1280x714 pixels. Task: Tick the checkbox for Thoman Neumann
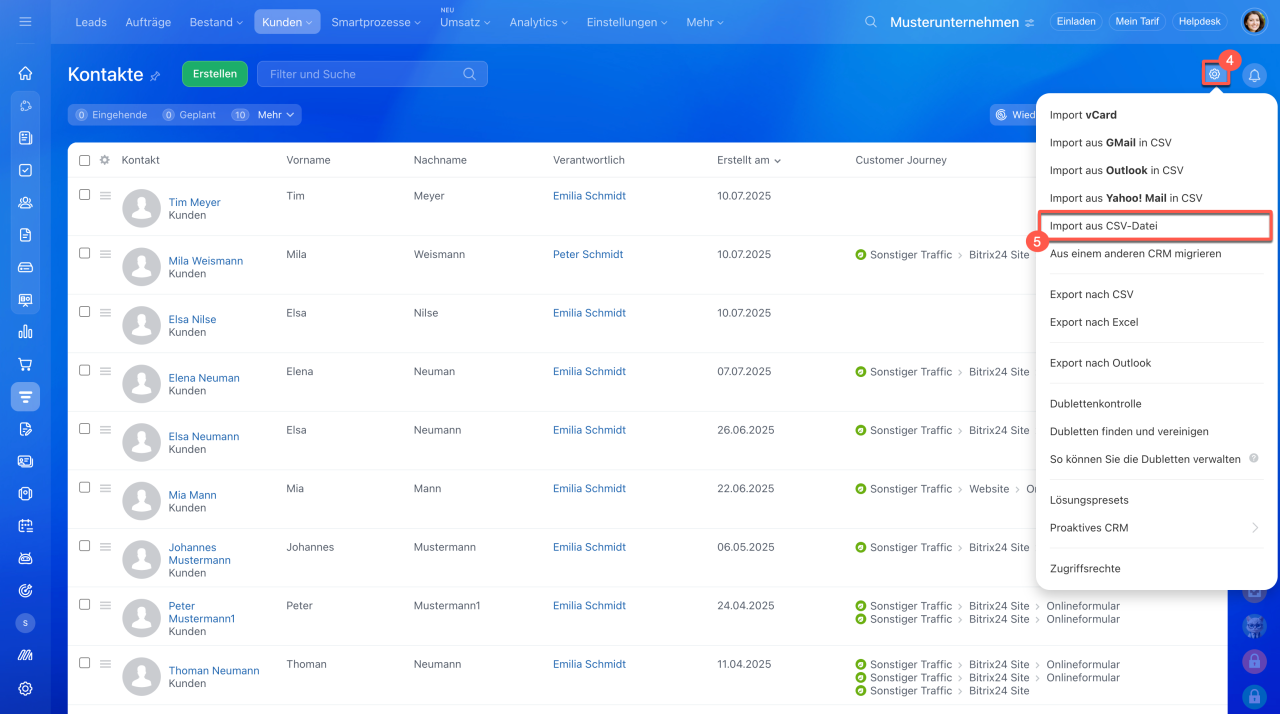(x=84, y=663)
